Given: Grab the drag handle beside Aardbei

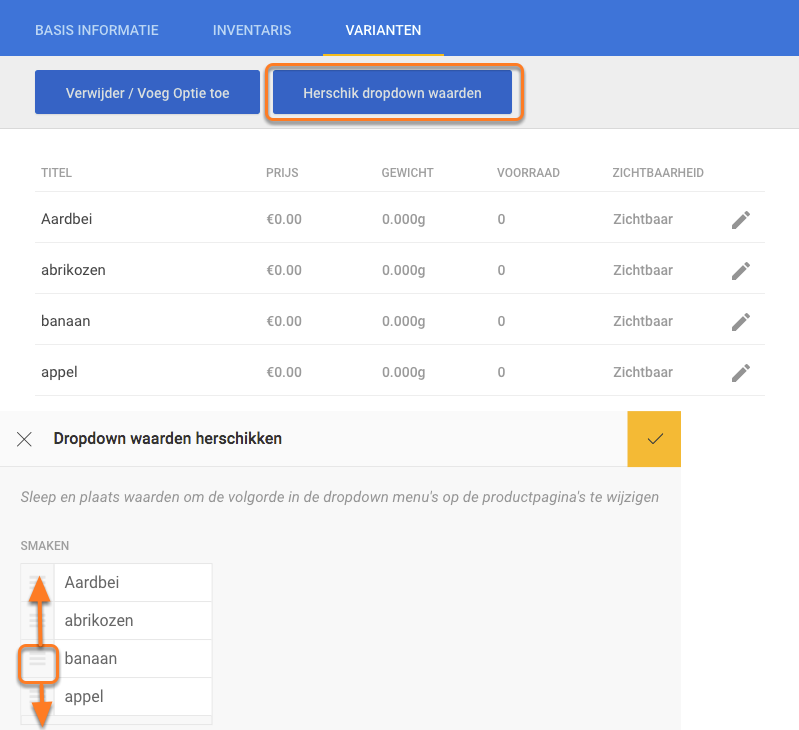Looking at the screenshot, I should 38,583.
